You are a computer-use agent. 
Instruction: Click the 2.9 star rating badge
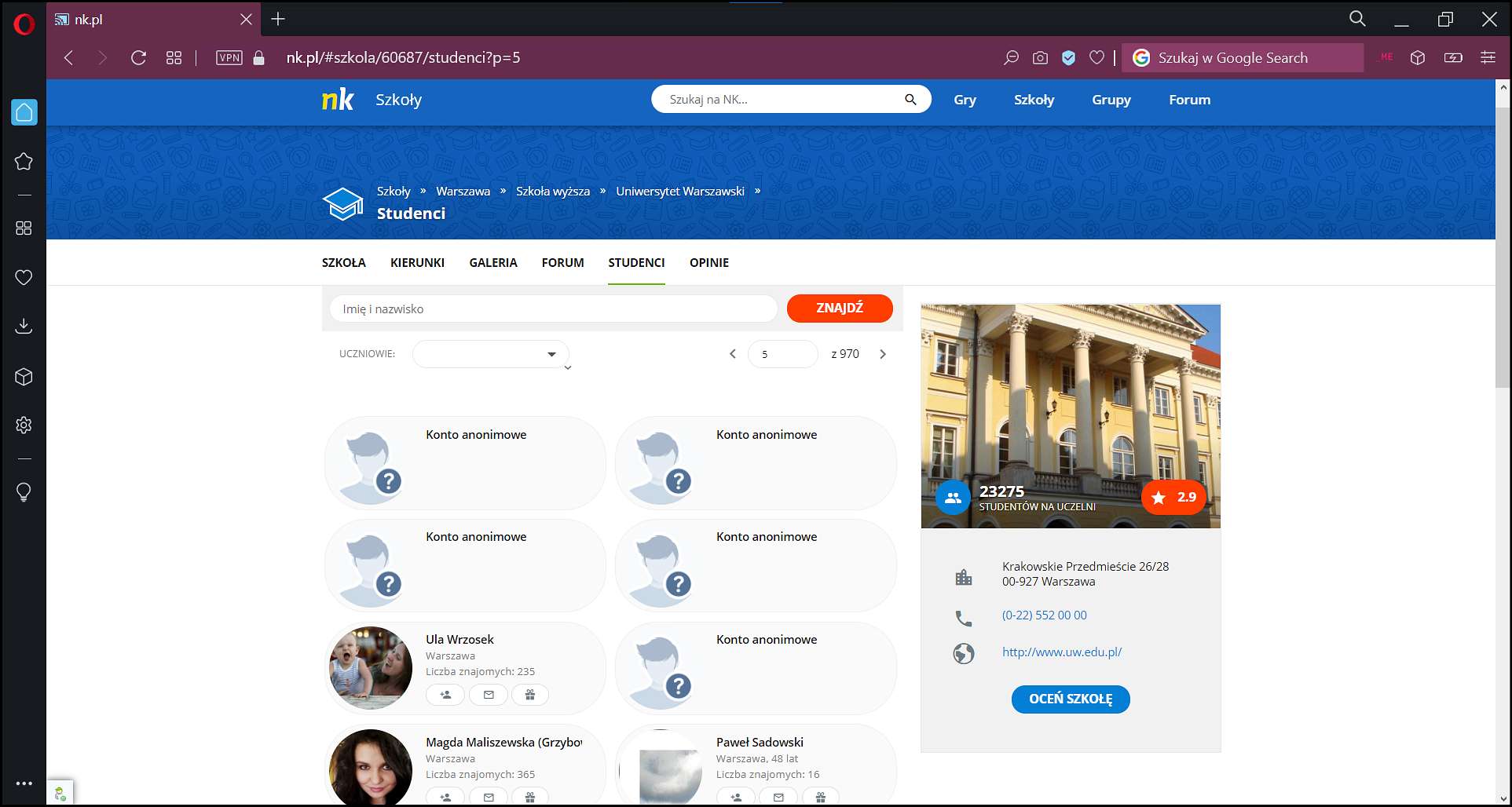point(1174,497)
